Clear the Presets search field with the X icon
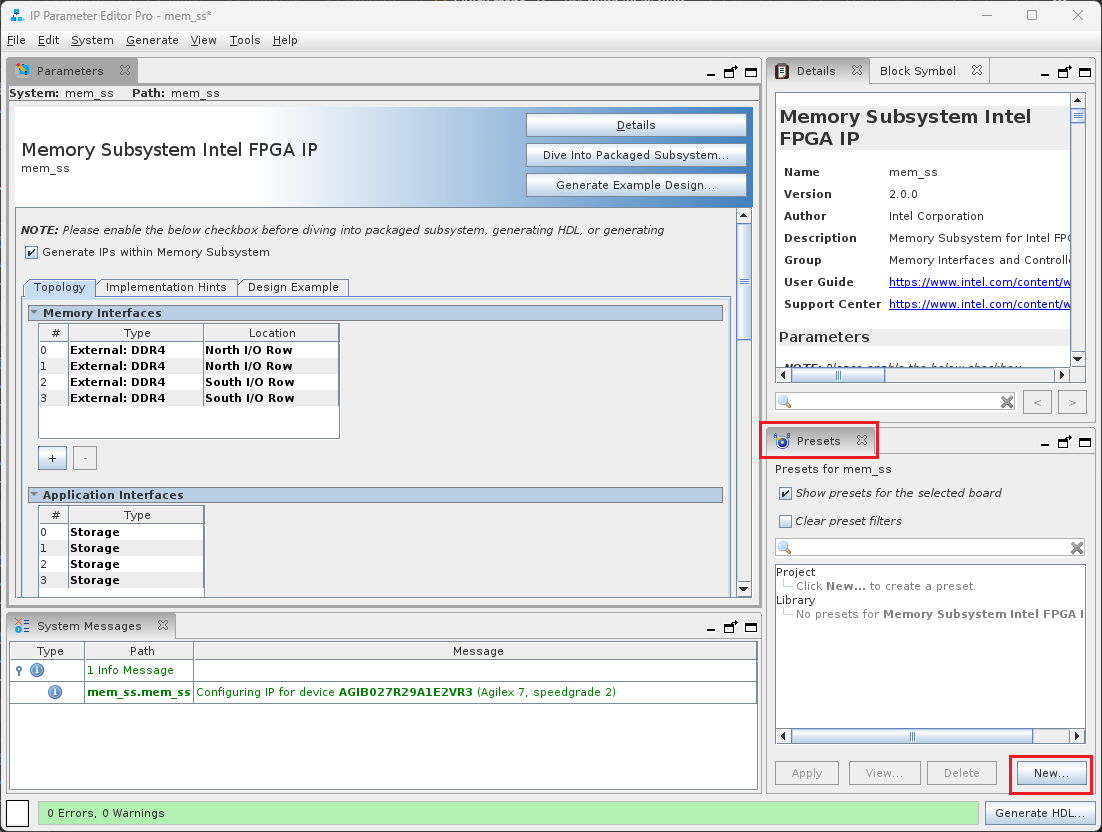Image resolution: width=1102 pixels, height=832 pixels. (1077, 548)
